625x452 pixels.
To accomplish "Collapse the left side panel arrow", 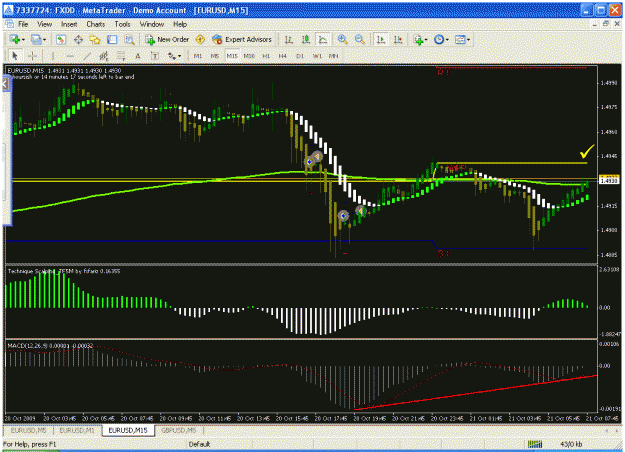I will point(5,84).
